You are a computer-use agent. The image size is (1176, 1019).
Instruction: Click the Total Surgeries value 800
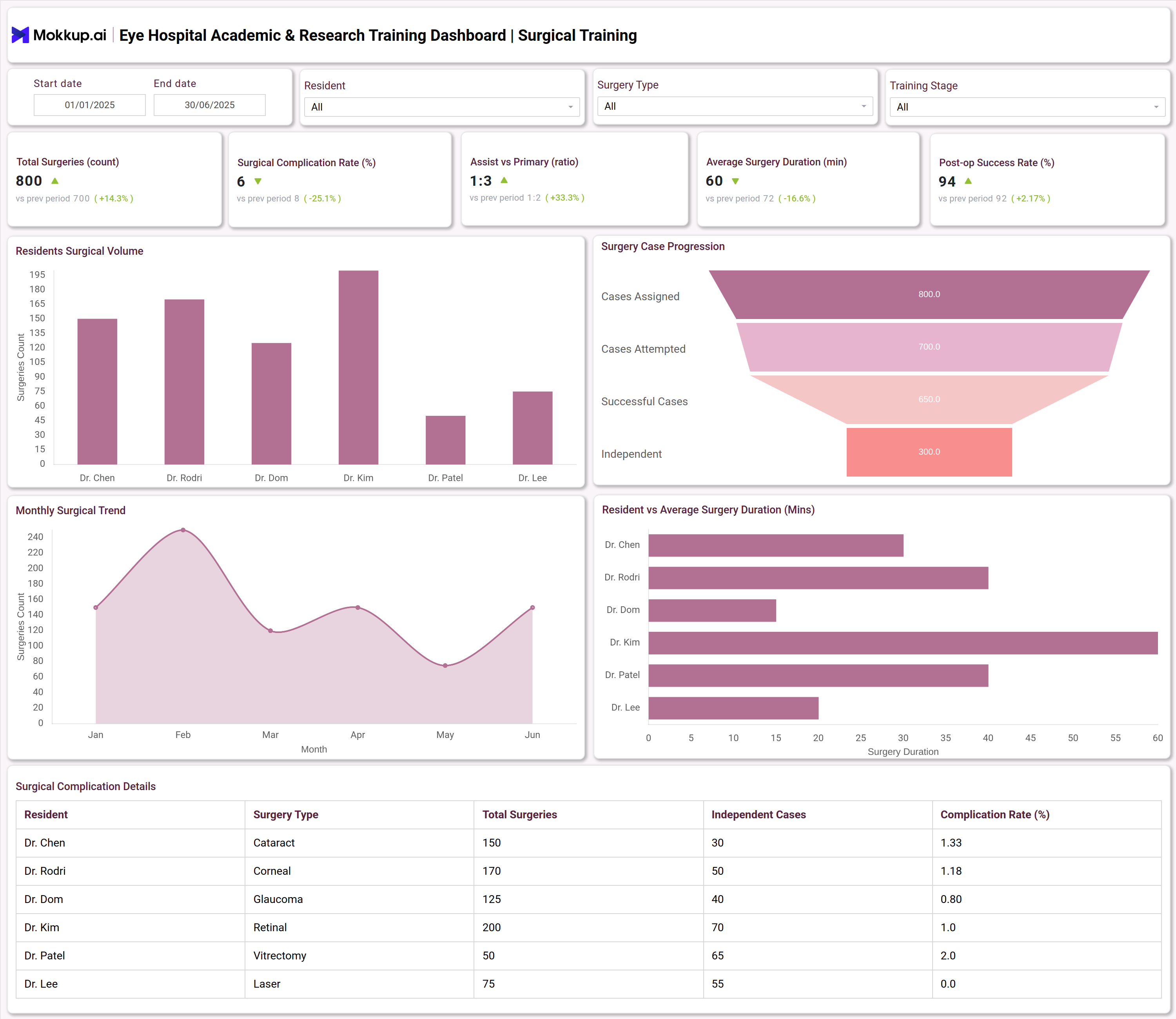coord(29,181)
